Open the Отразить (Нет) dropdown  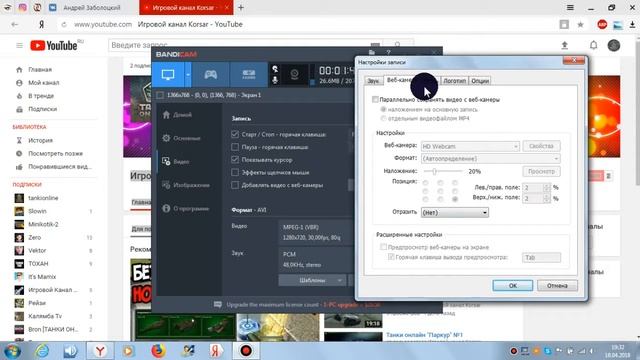(x=455, y=212)
